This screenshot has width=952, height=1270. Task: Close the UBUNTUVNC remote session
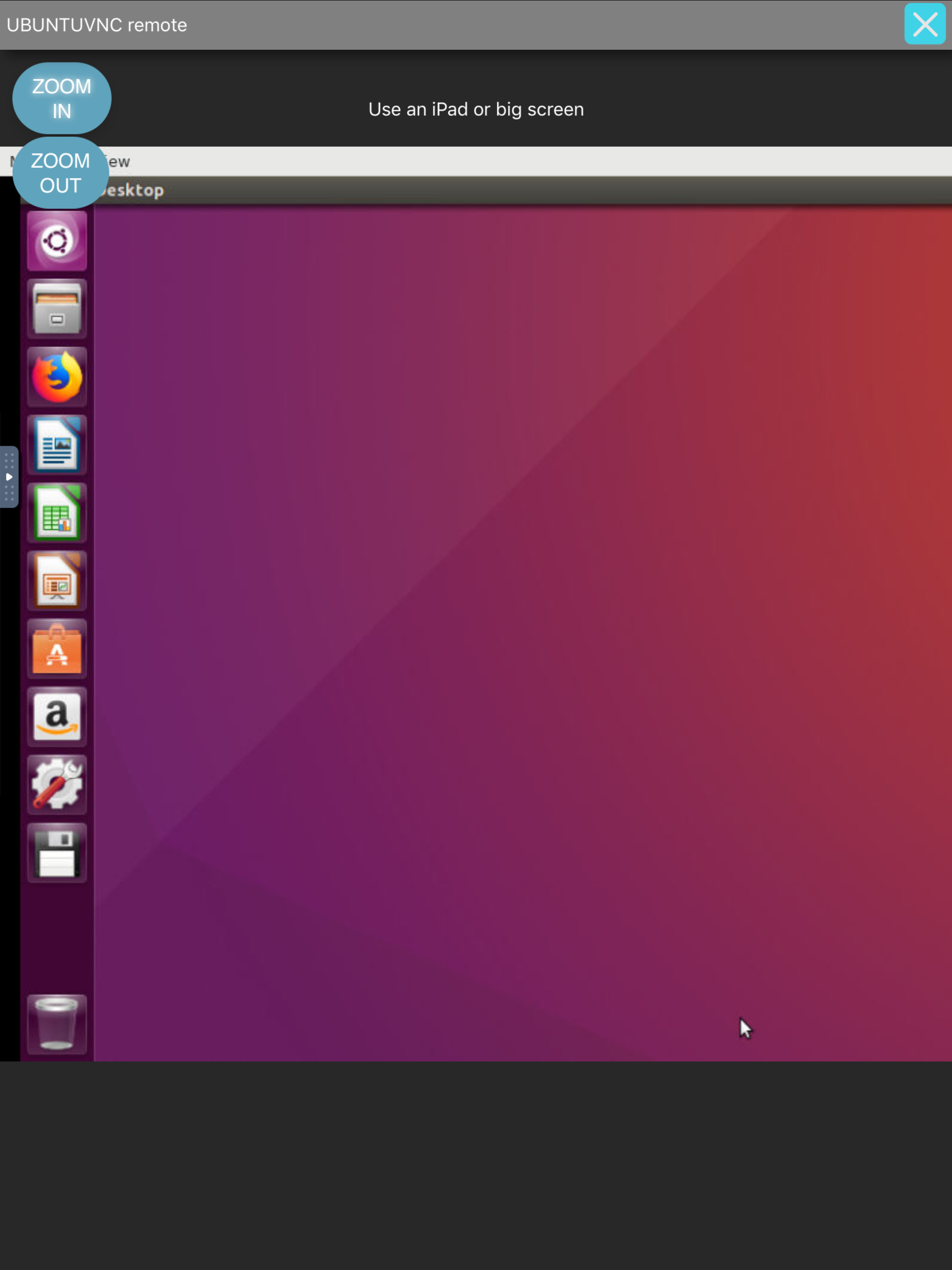pos(925,24)
